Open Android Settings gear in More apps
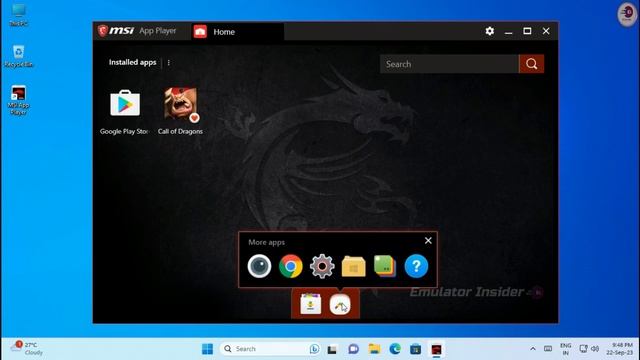The image size is (640, 360). pyautogui.click(x=322, y=266)
